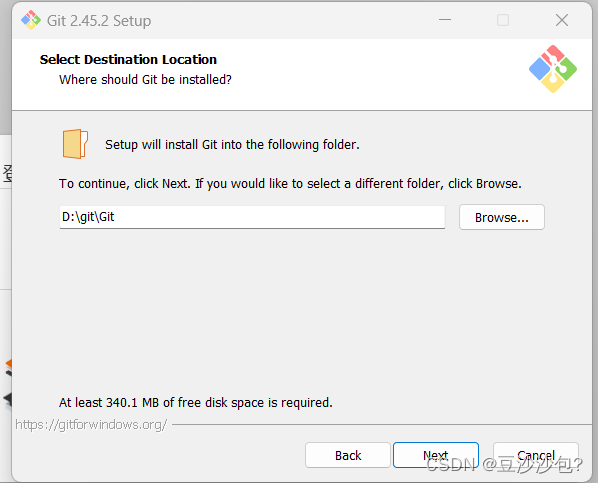Click the "Select Destination Location" heading
The image size is (598, 483).
(x=128, y=60)
